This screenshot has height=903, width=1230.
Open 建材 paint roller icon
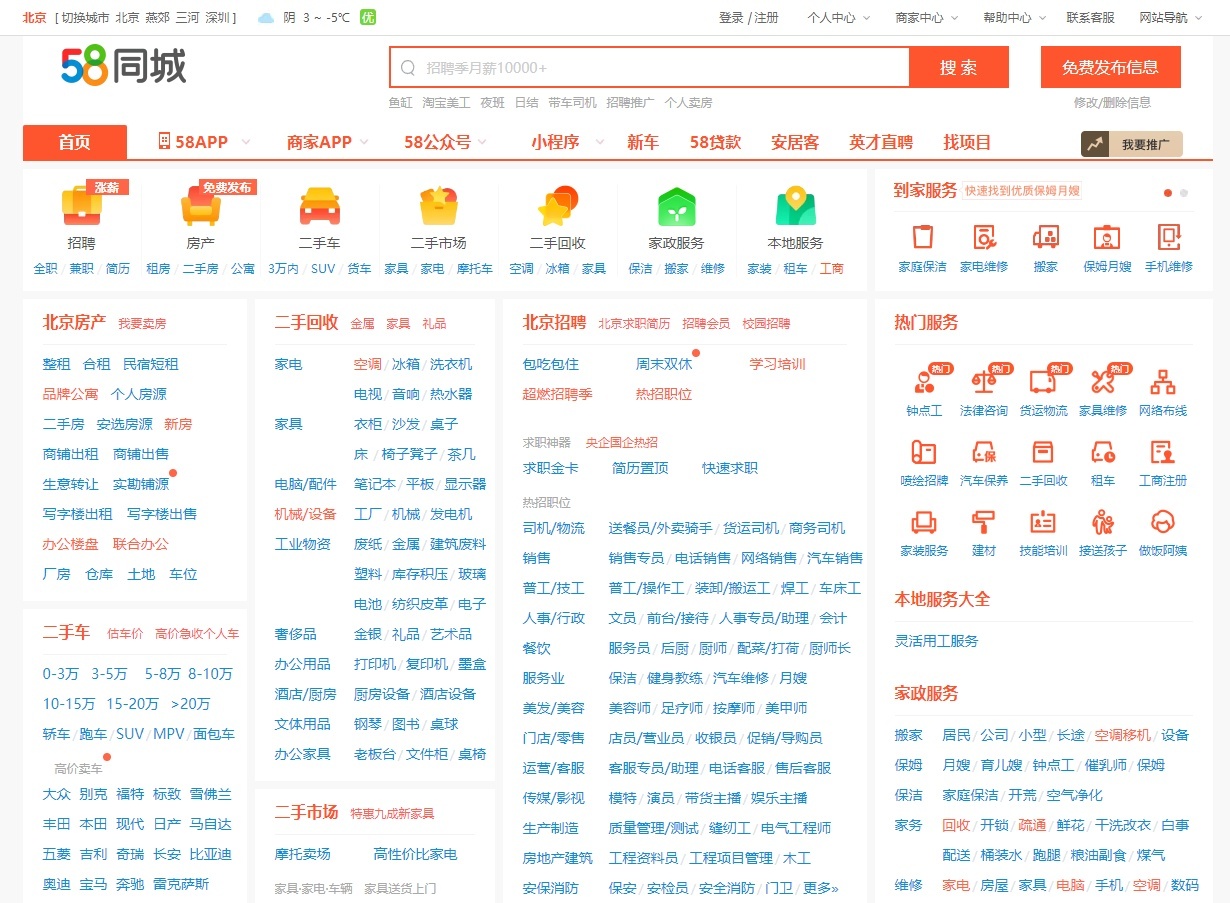[984, 522]
